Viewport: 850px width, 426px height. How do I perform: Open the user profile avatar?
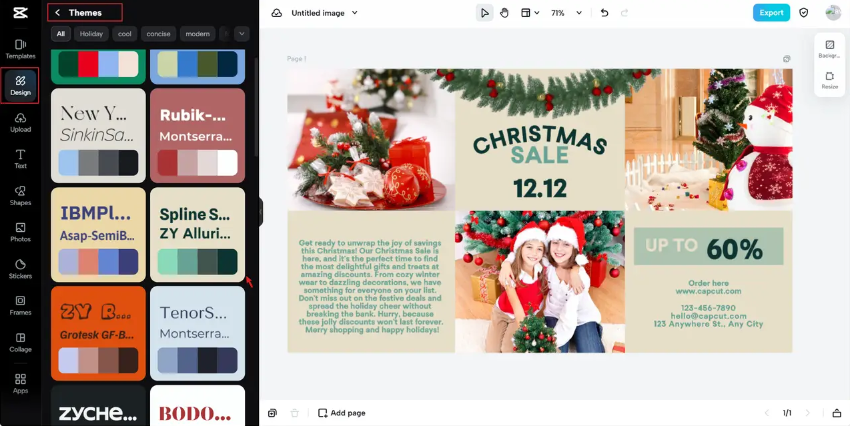pyautogui.click(x=833, y=12)
